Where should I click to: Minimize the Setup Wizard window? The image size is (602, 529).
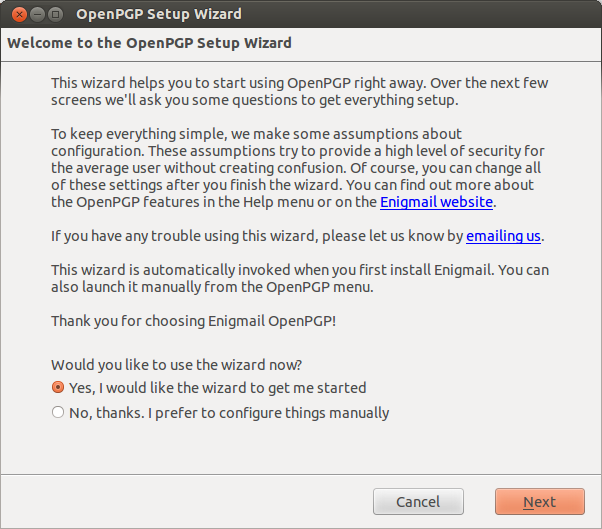point(37,15)
